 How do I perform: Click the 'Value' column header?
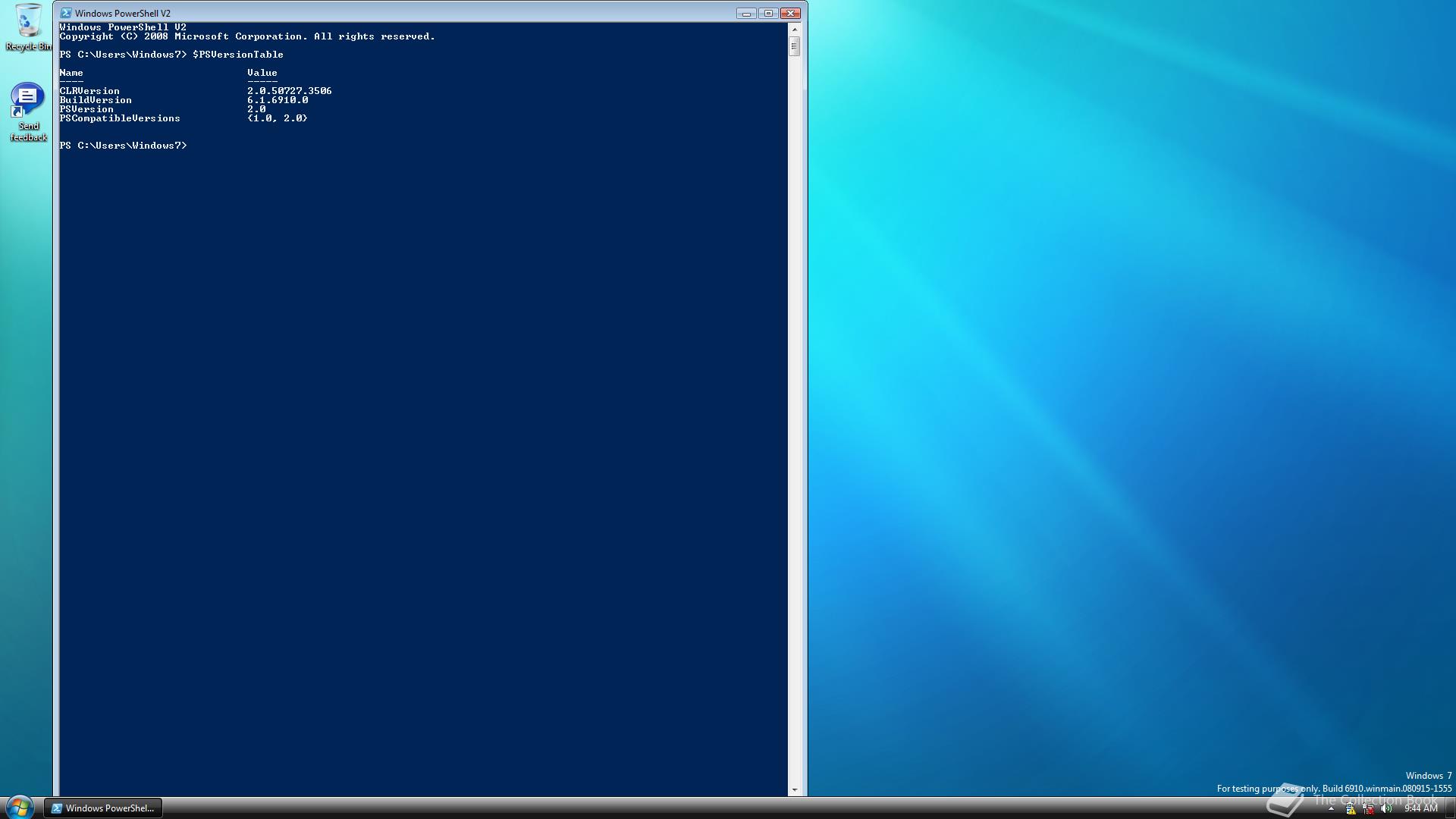pyautogui.click(x=262, y=73)
